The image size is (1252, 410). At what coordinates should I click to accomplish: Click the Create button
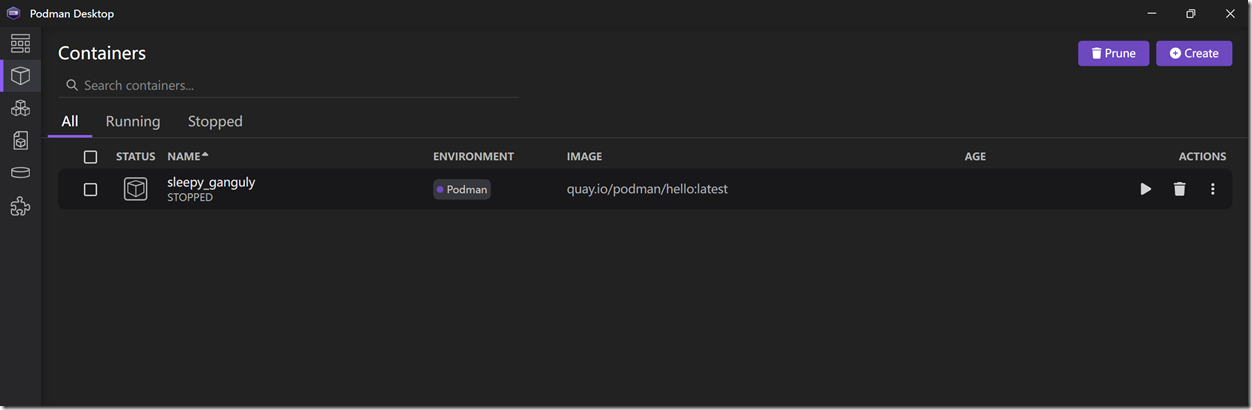(1194, 53)
